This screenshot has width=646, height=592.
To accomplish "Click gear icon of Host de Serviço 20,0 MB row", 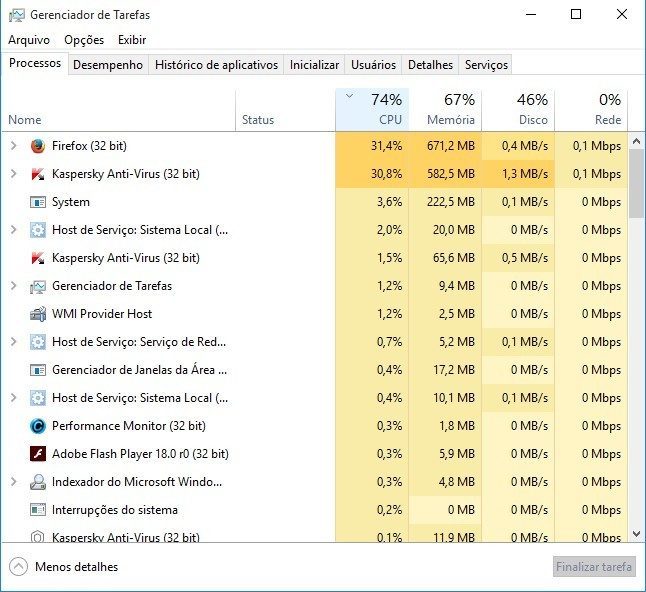I will point(38,230).
